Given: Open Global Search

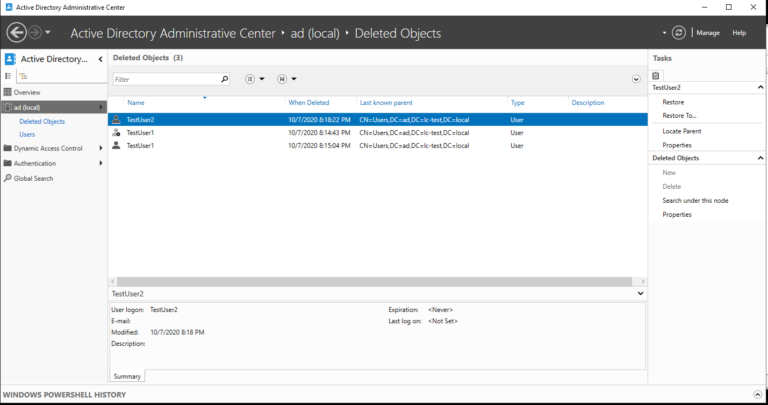Looking at the screenshot, I should point(33,178).
